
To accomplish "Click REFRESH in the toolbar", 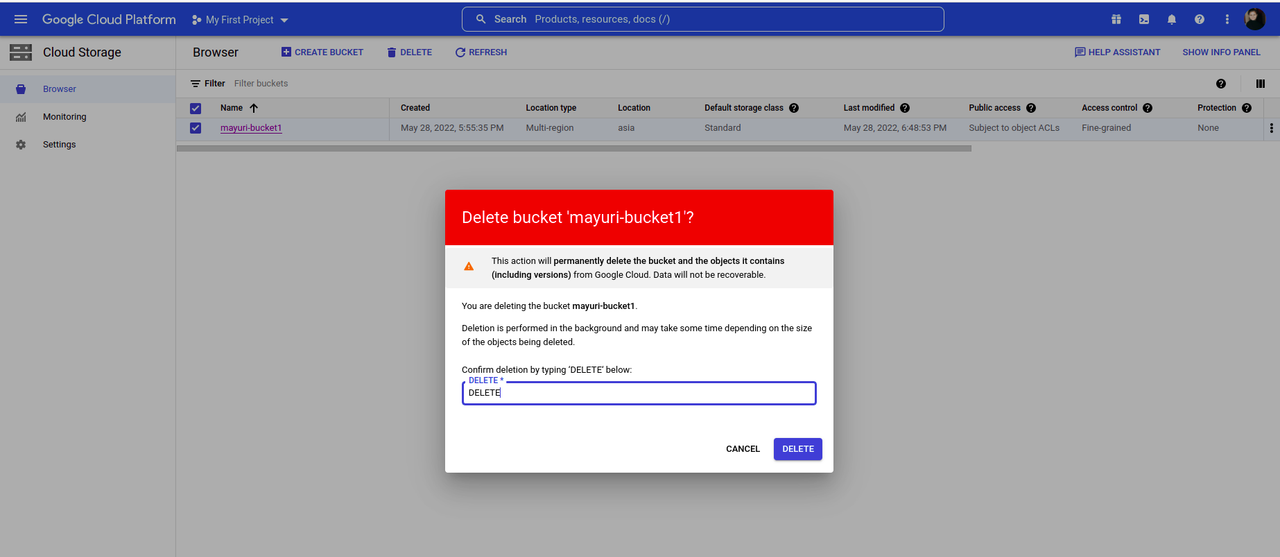I will pyautogui.click(x=481, y=52).
